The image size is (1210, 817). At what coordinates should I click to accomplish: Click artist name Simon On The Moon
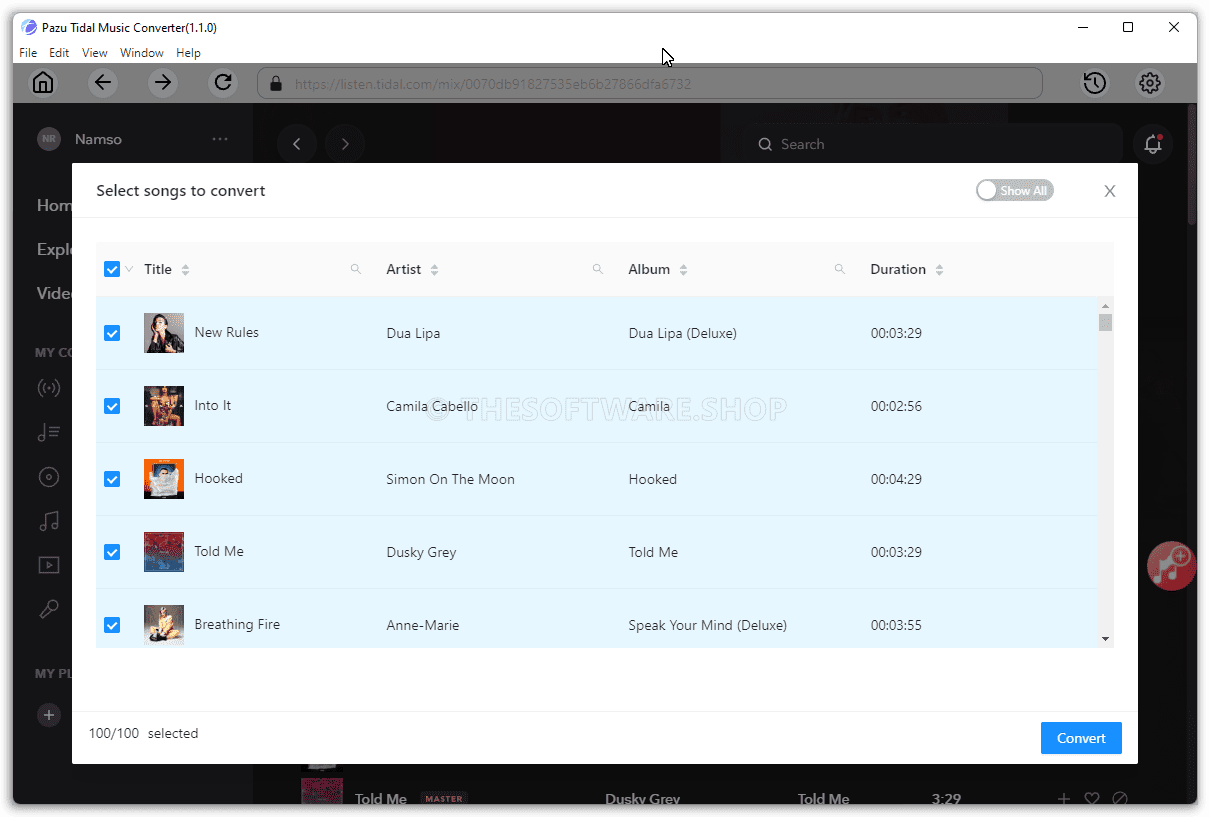click(x=450, y=479)
